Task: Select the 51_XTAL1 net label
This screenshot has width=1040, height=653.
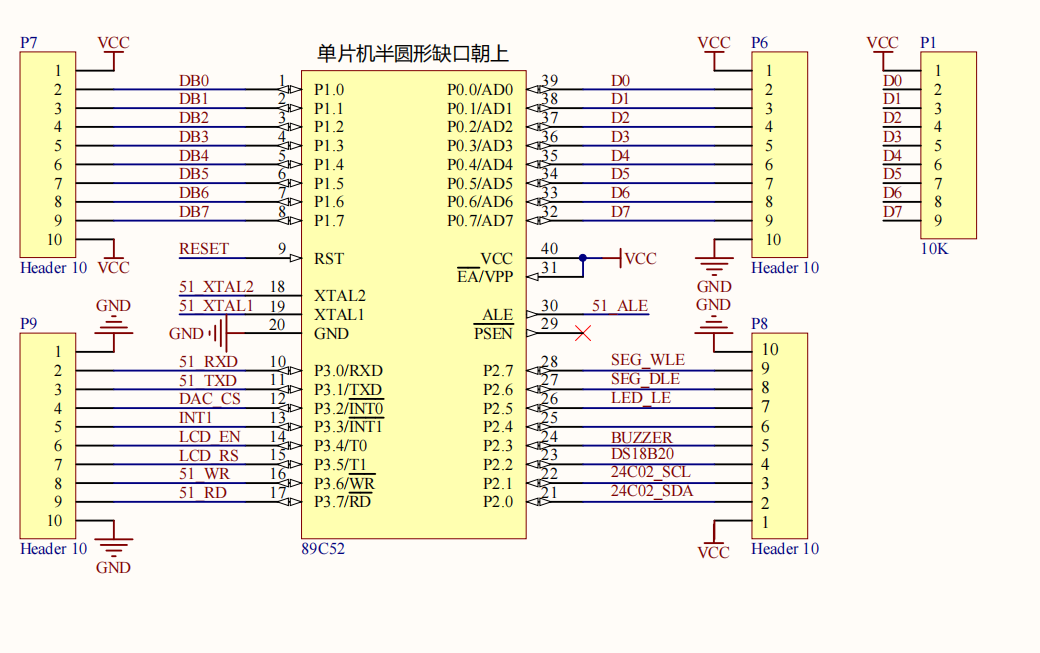Action: coord(216,306)
